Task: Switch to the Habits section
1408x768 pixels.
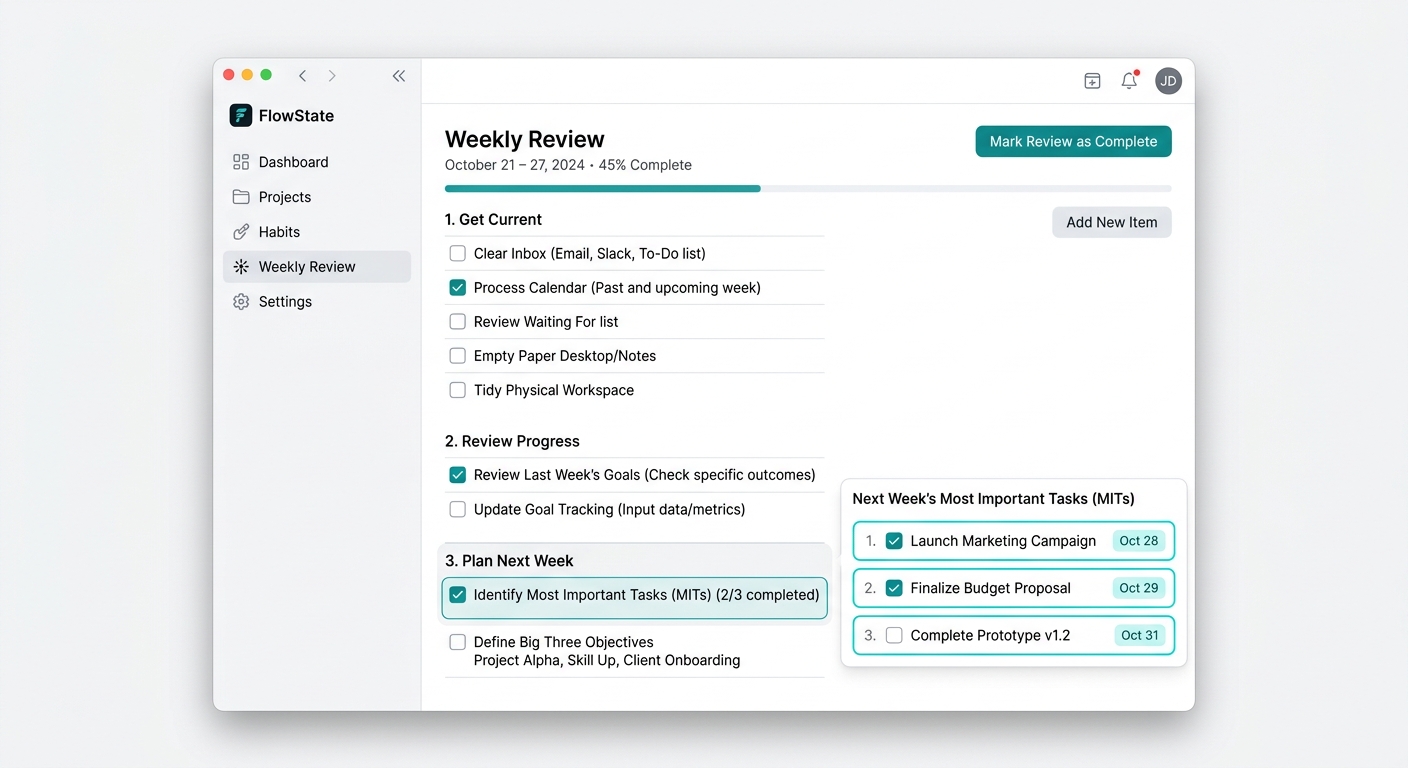Action: click(x=317, y=232)
